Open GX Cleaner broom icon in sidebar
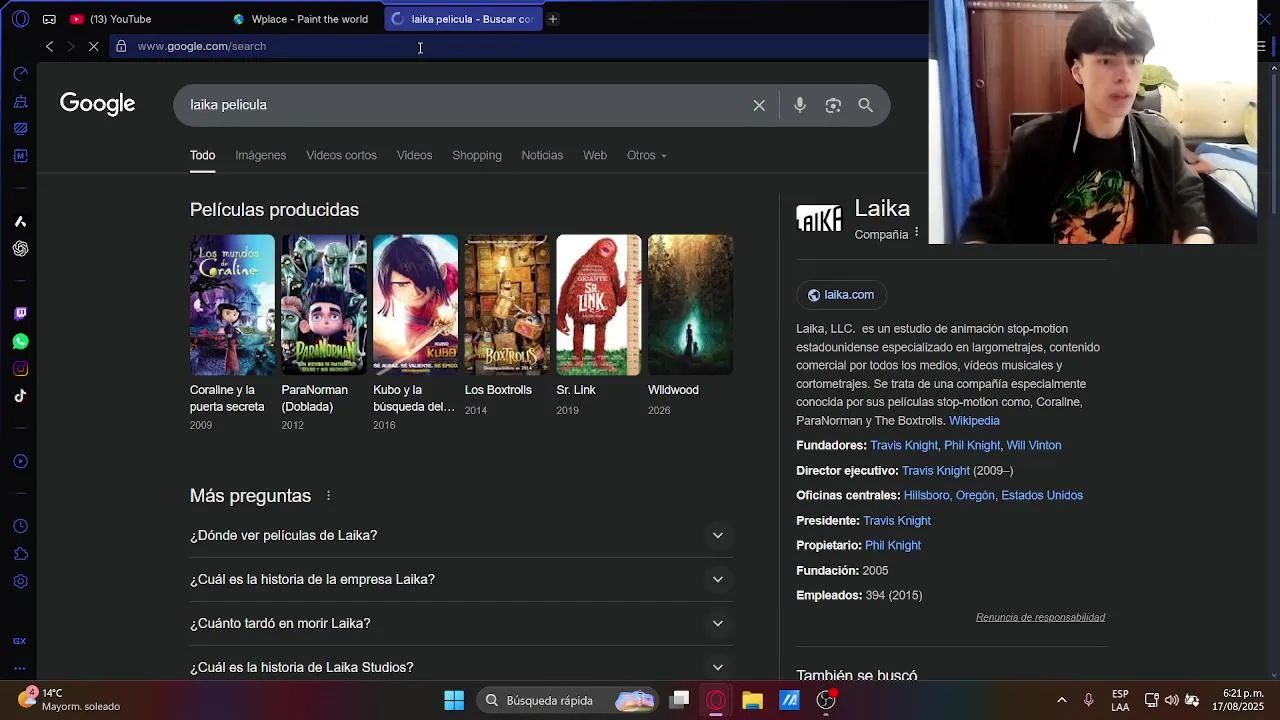Image resolution: width=1280 pixels, height=720 pixels. click(x=20, y=102)
